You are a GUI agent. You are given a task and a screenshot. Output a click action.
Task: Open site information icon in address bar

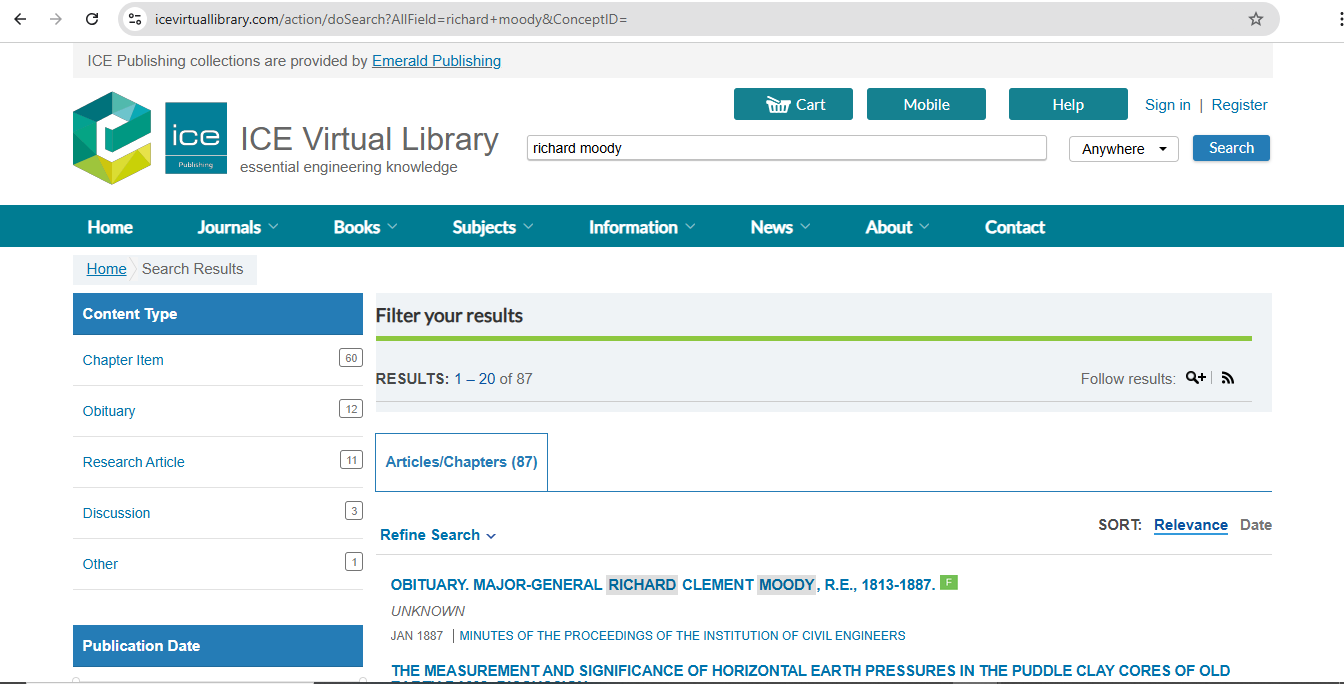click(x=136, y=19)
